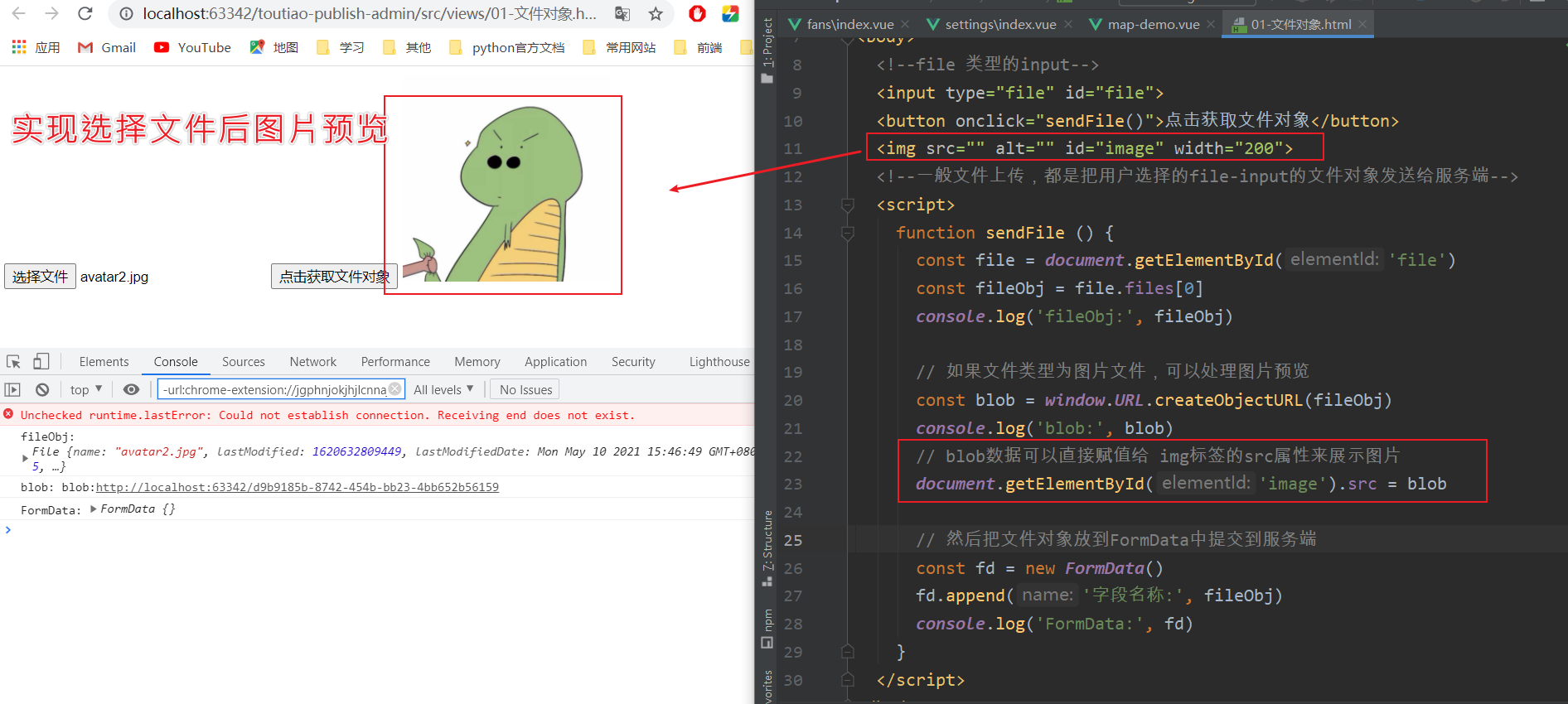Open the 学习 bookmark folder
1568x704 pixels.
[x=341, y=47]
